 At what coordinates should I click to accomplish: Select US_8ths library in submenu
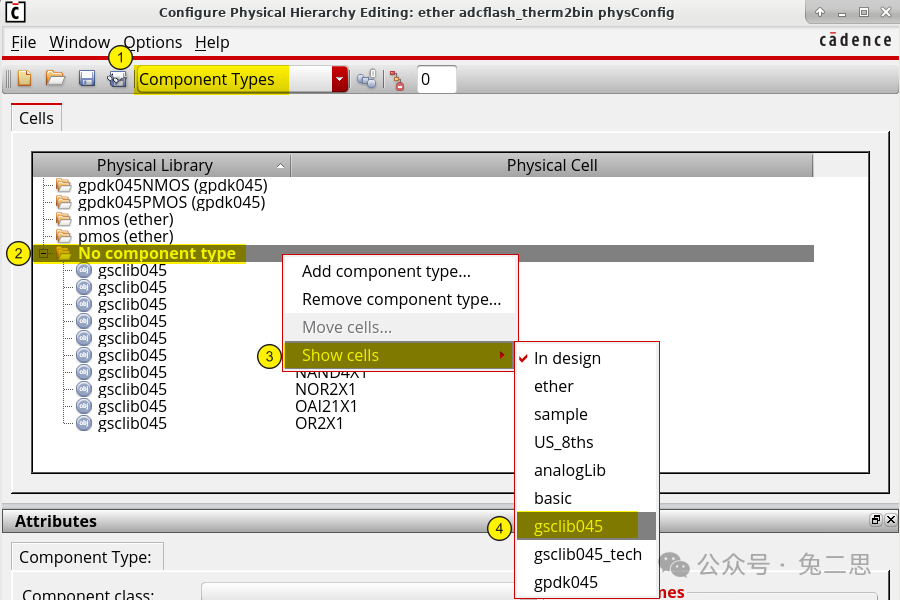tap(586, 442)
